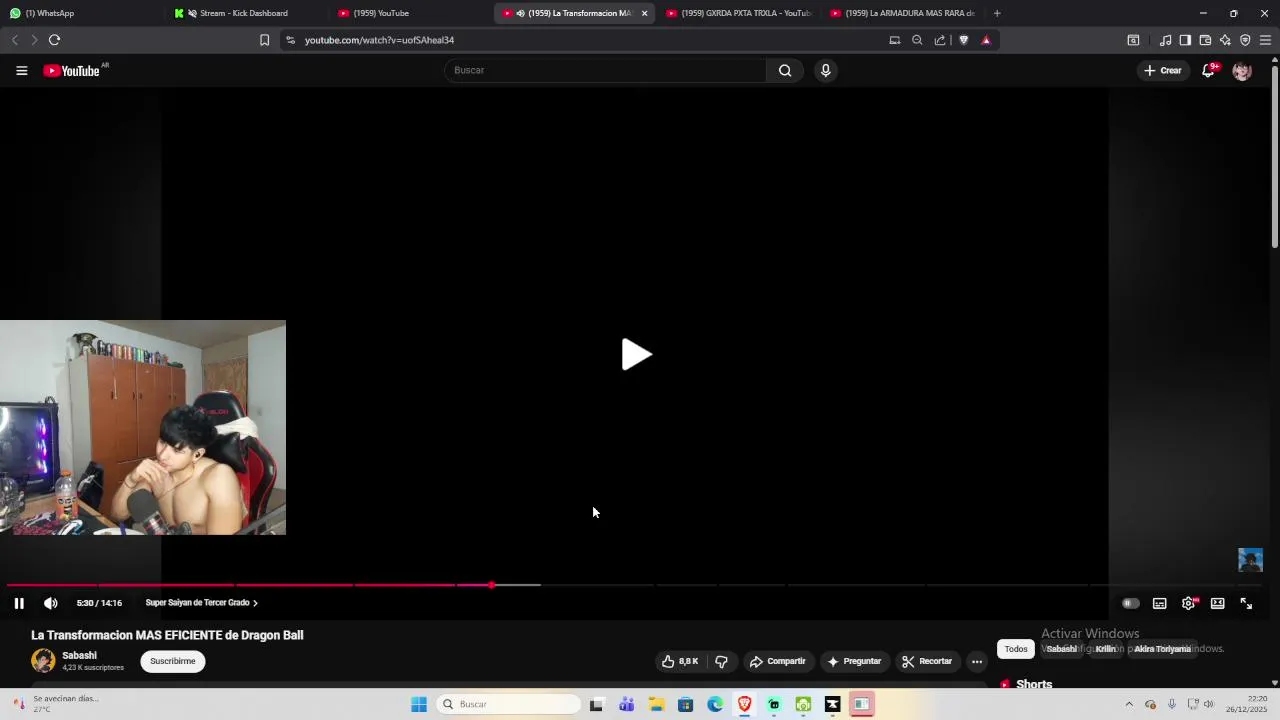Open the YouTube hamburger guide menu
The height and width of the screenshot is (720, 1280).
point(21,71)
